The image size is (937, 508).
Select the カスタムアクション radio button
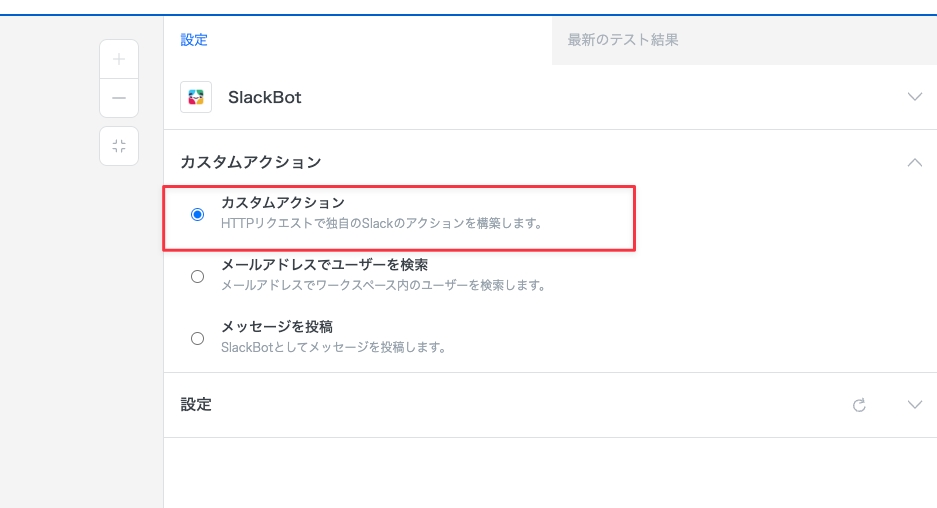coord(197,214)
